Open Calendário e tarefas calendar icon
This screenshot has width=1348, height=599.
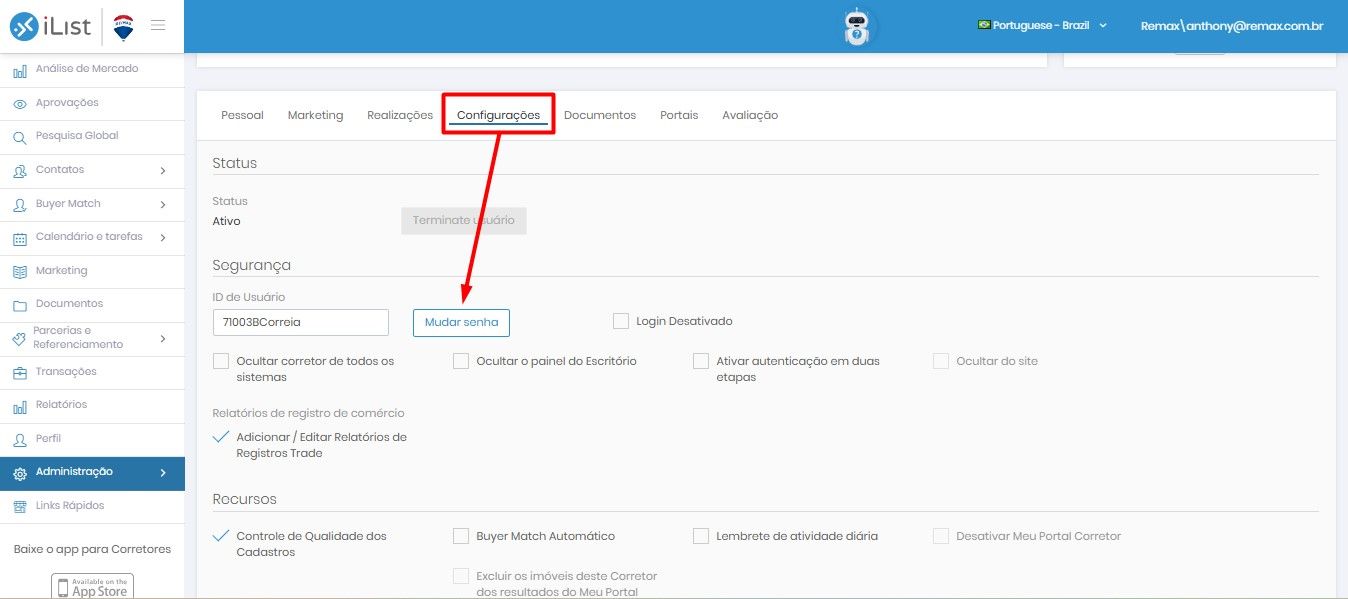20,238
